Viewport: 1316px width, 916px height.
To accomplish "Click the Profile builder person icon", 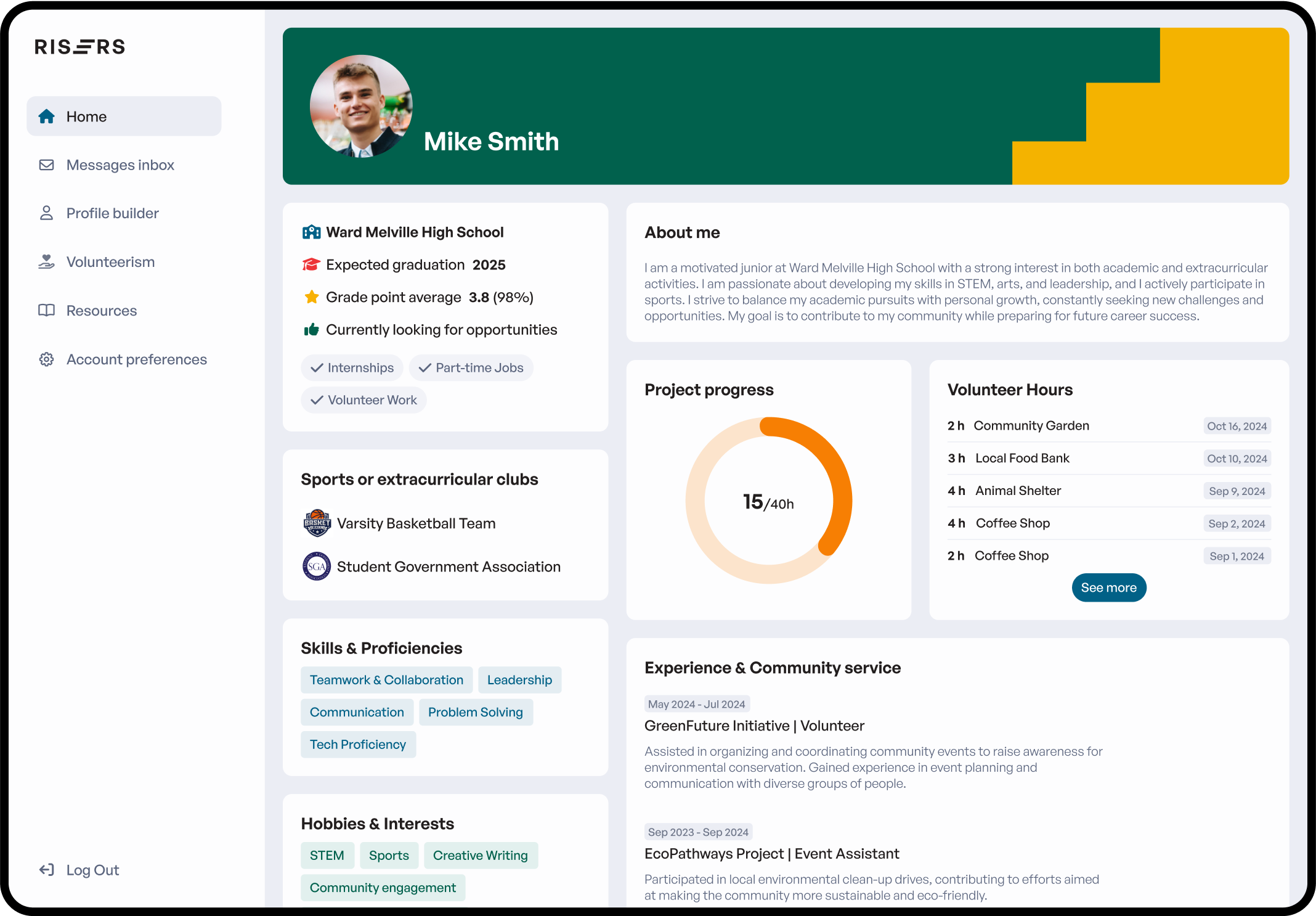I will (46, 213).
